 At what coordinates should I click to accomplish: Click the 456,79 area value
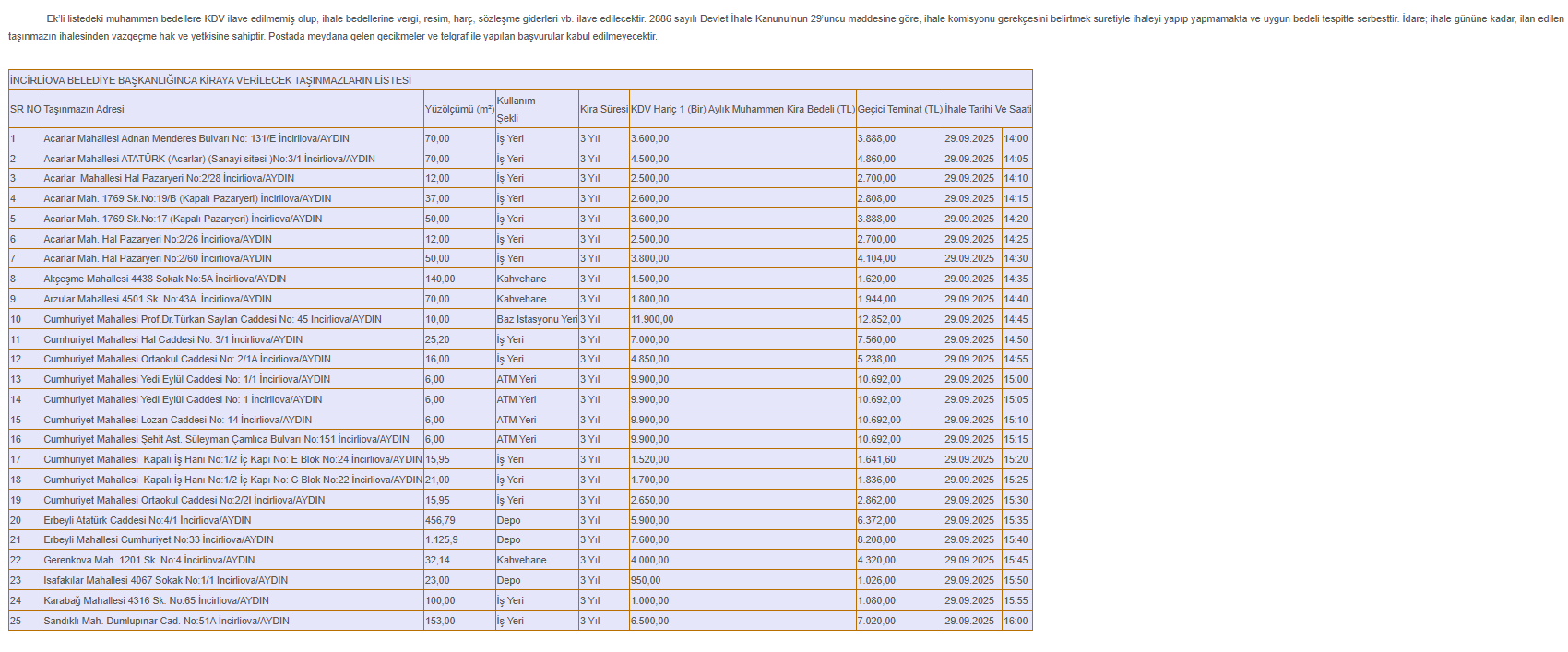440,520
